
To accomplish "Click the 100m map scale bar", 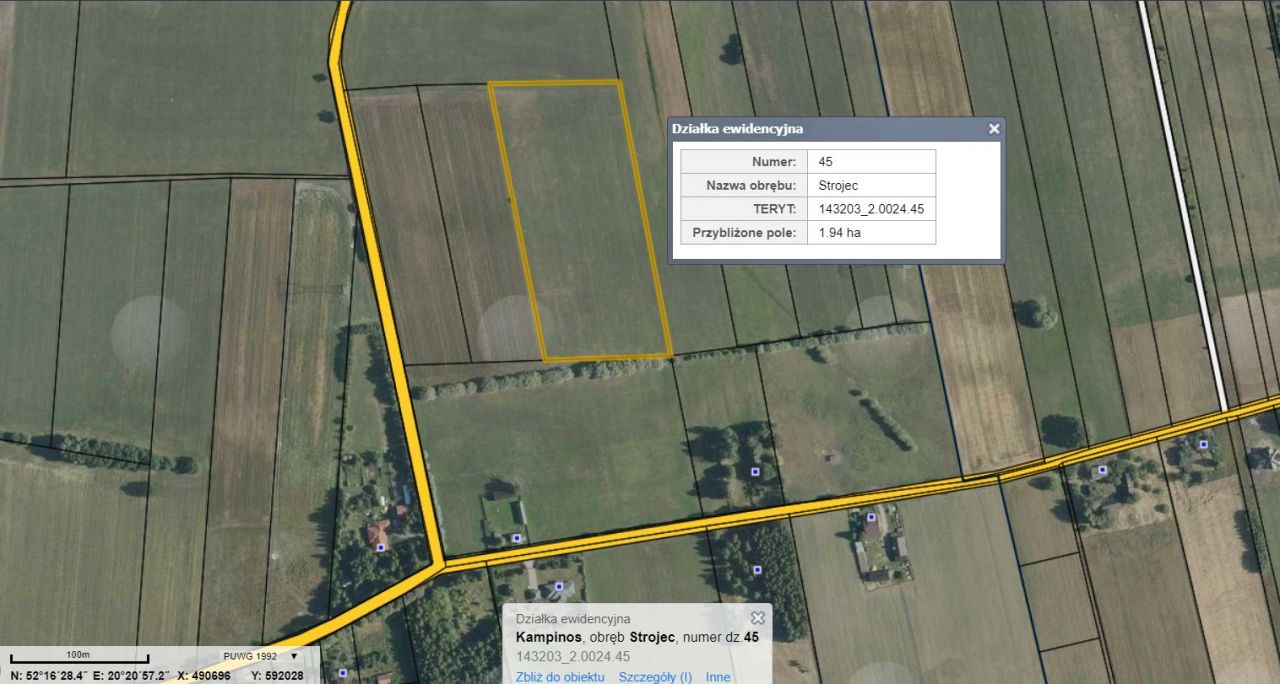I will point(79,657).
